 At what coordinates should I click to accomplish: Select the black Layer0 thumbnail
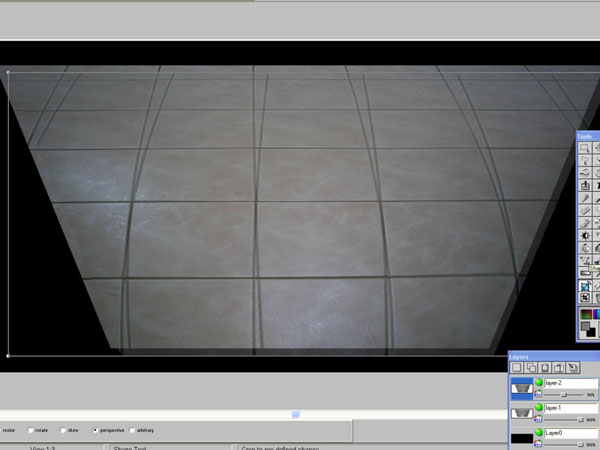522,439
